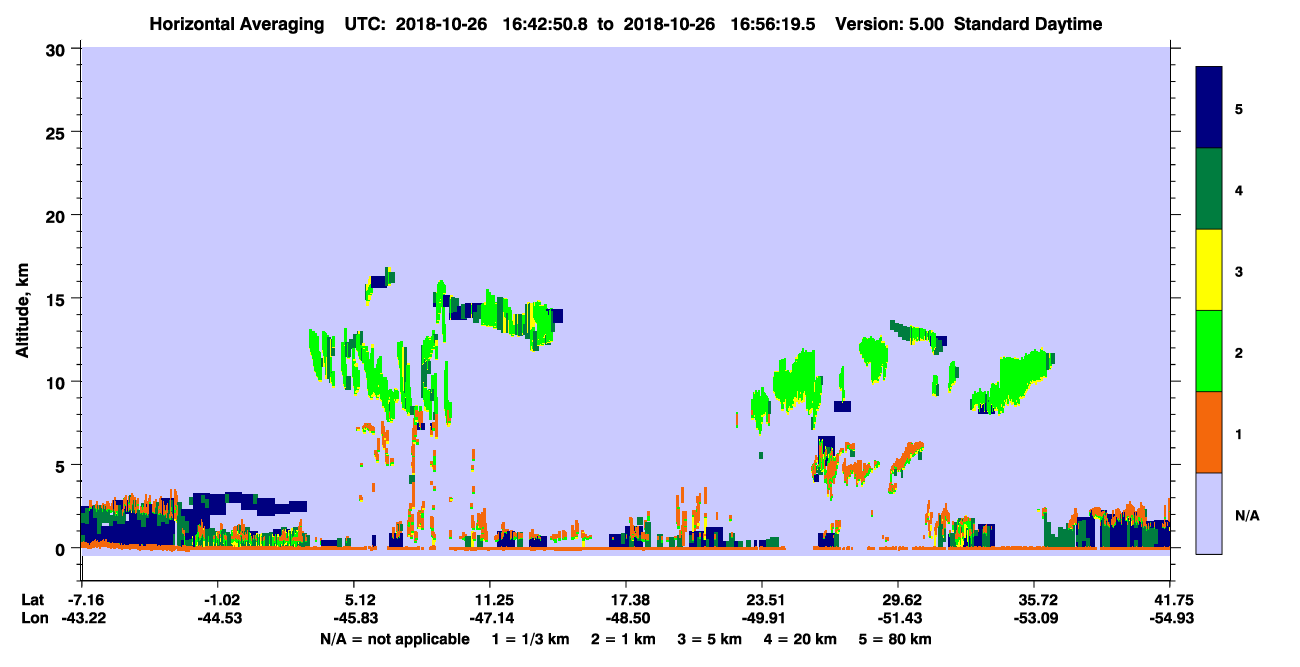Click the dark blue 80 km color swatch
Viewport: 1300px width, 667px height.
(1209, 108)
